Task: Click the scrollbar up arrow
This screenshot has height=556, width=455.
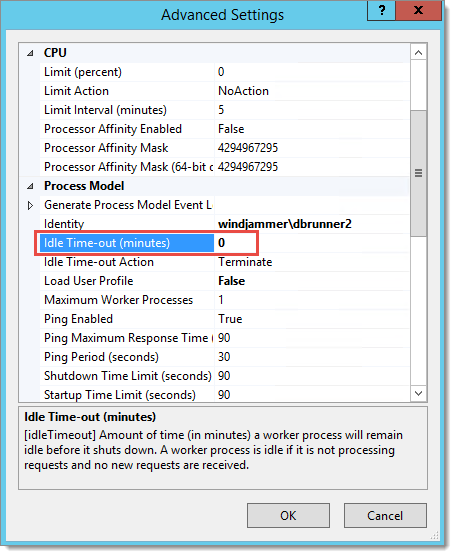Action: point(419,53)
